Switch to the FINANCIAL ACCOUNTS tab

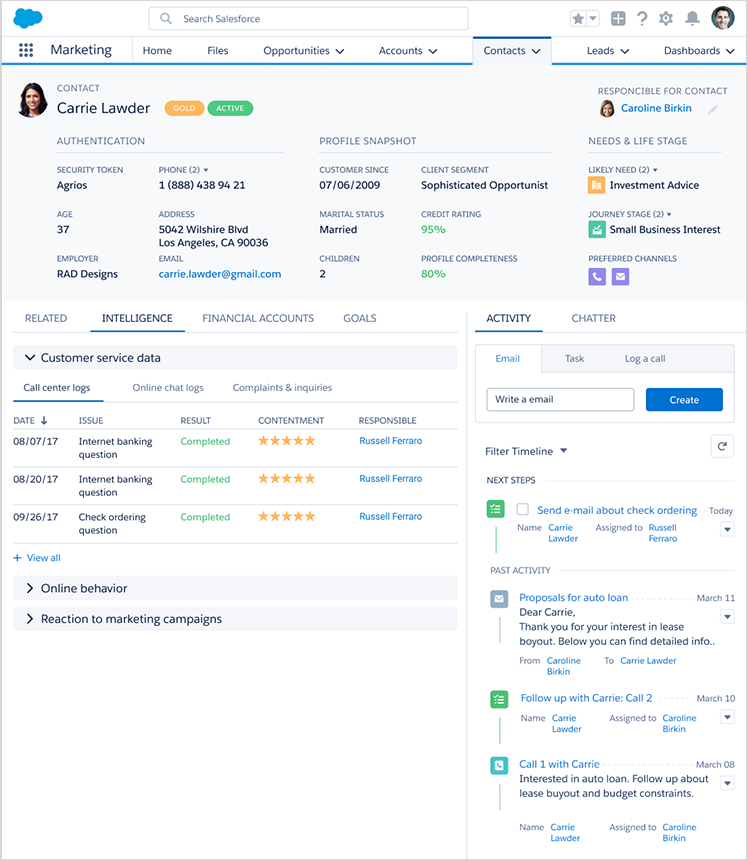pos(258,318)
